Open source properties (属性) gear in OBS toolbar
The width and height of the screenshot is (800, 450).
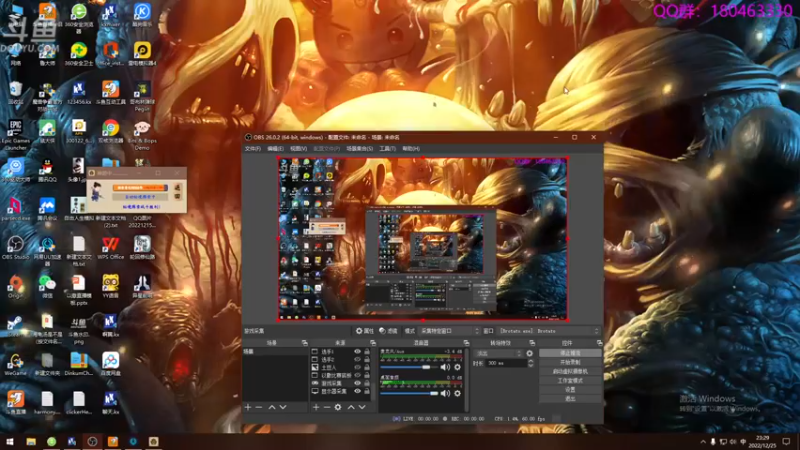364,331
